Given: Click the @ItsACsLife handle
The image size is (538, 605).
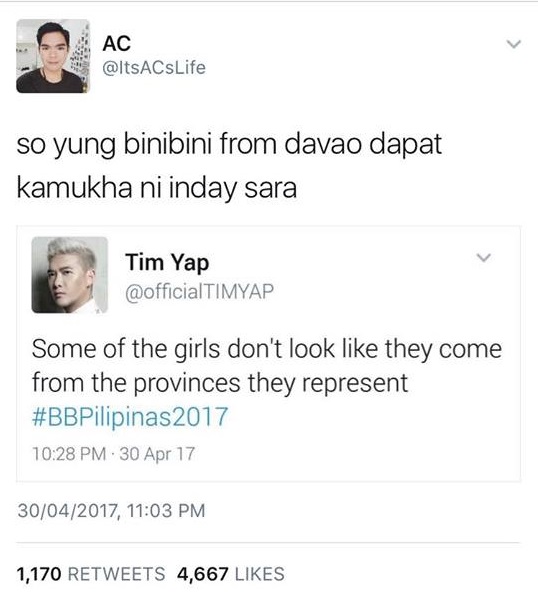Looking at the screenshot, I should pos(154,68).
